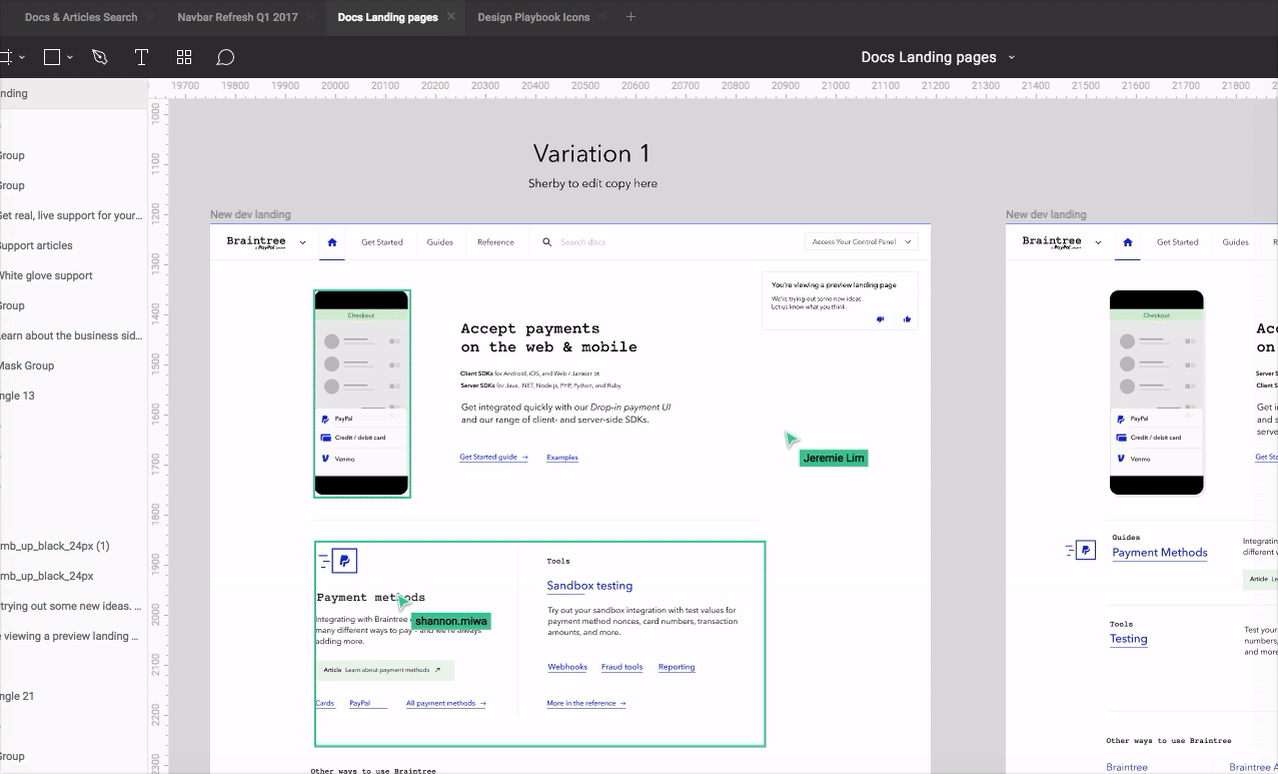1278x774 pixels.
Task: Open comment mode via the speech bubble icon
Action: [x=225, y=57]
